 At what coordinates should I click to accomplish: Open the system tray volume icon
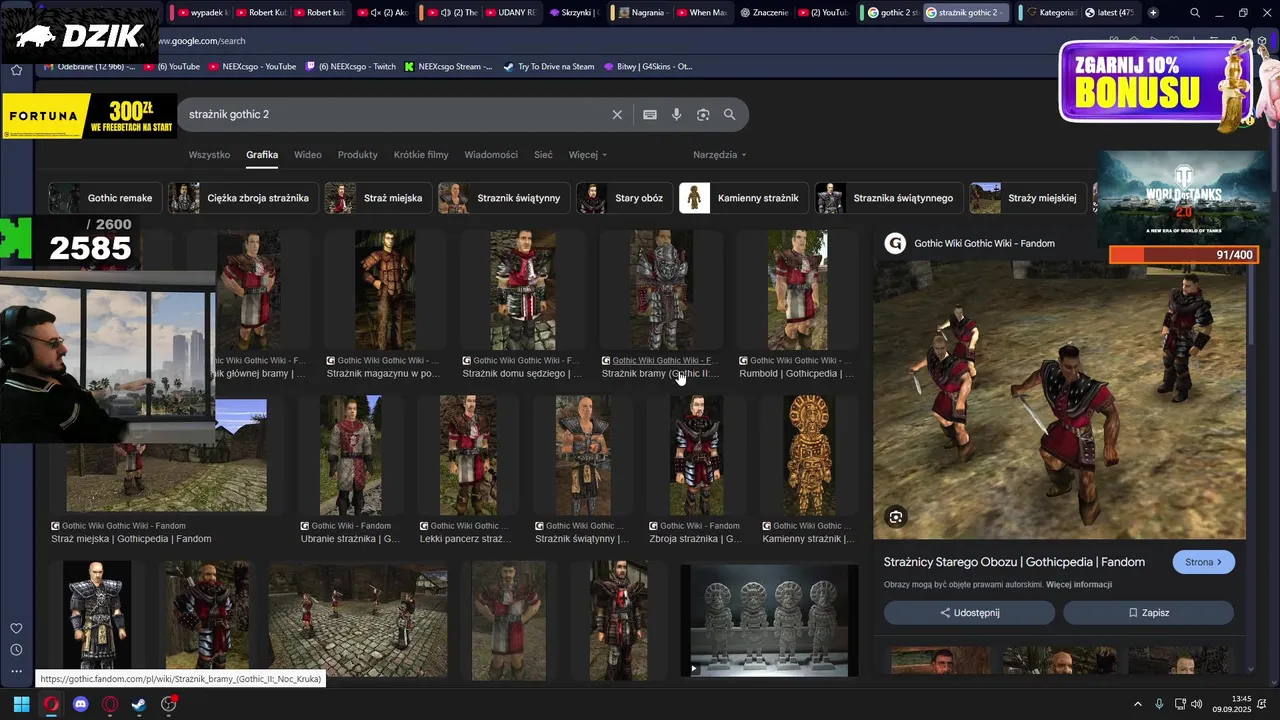coord(1199,704)
